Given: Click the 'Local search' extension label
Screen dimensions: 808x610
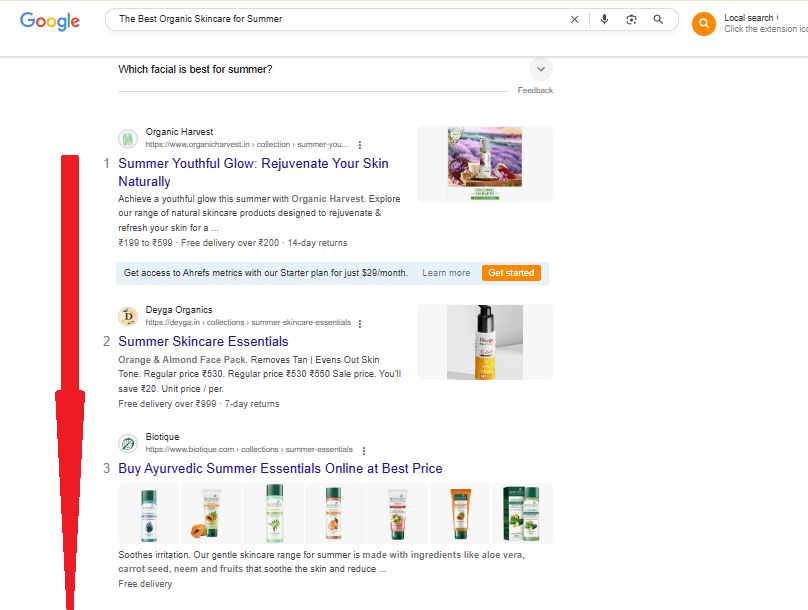Looking at the screenshot, I should click(748, 18).
